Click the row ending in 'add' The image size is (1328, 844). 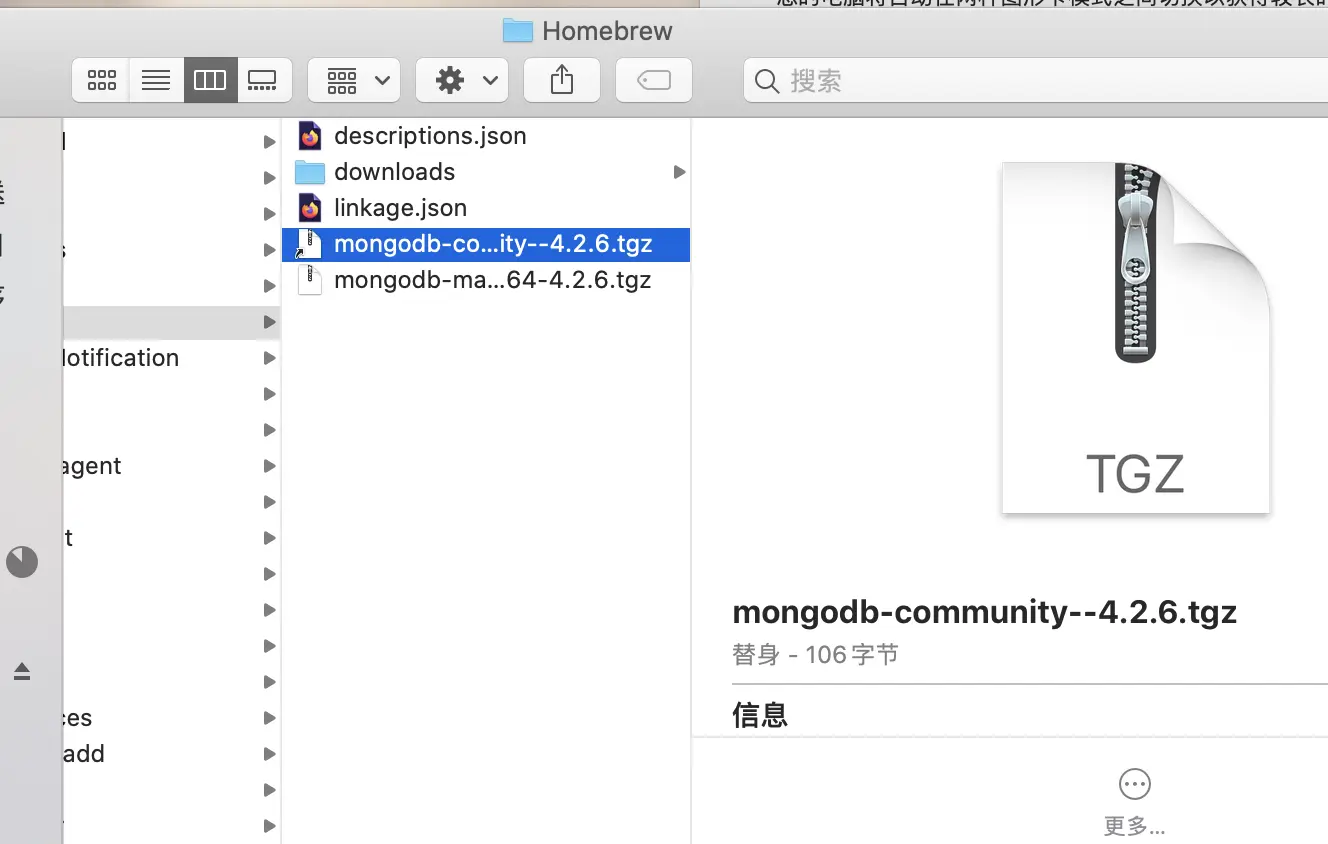(x=172, y=754)
